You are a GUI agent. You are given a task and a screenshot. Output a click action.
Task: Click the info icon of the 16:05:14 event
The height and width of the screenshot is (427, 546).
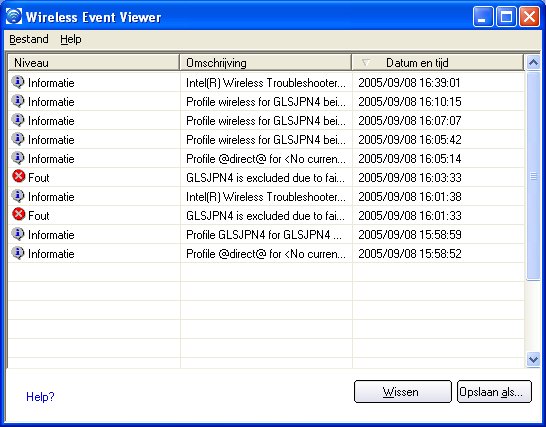pos(18,158)
